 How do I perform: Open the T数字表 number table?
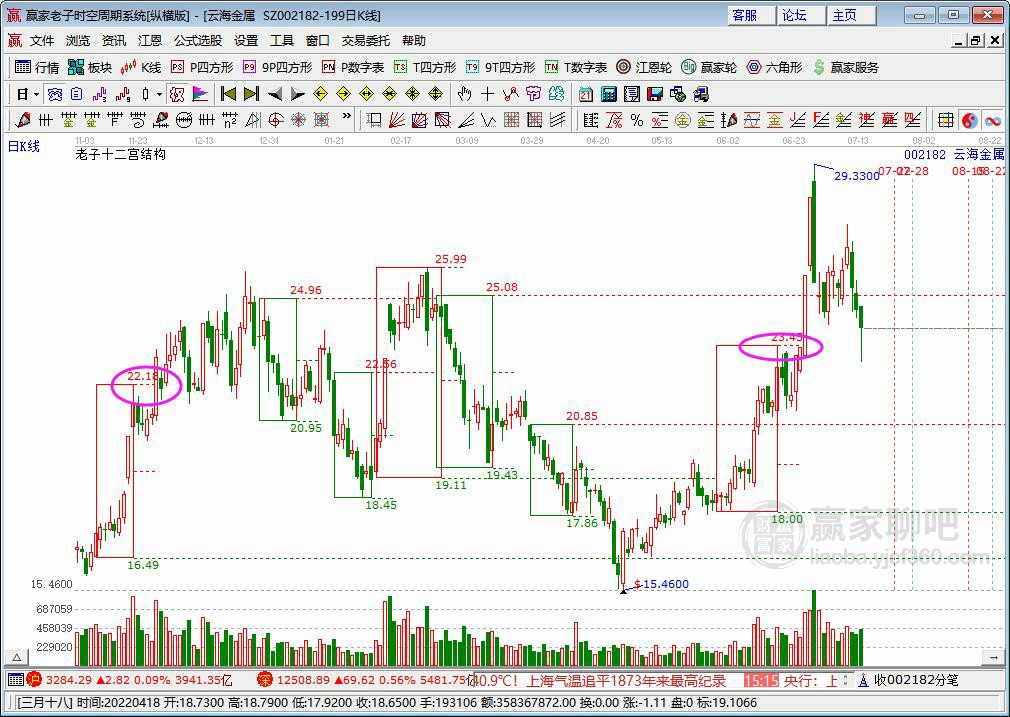click(576, 67)
